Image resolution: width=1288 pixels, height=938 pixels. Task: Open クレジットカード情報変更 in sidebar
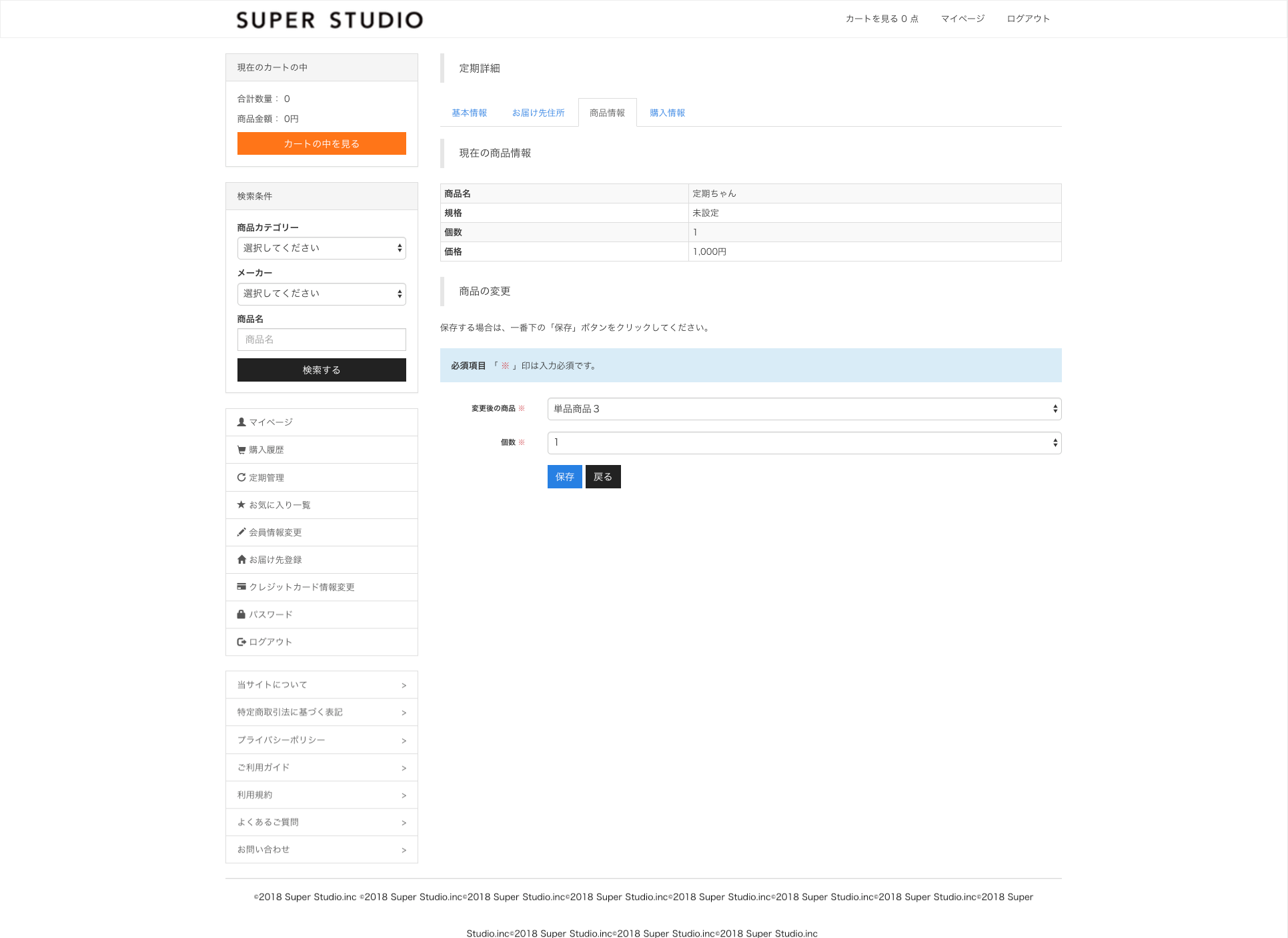[x=321, y=587]
